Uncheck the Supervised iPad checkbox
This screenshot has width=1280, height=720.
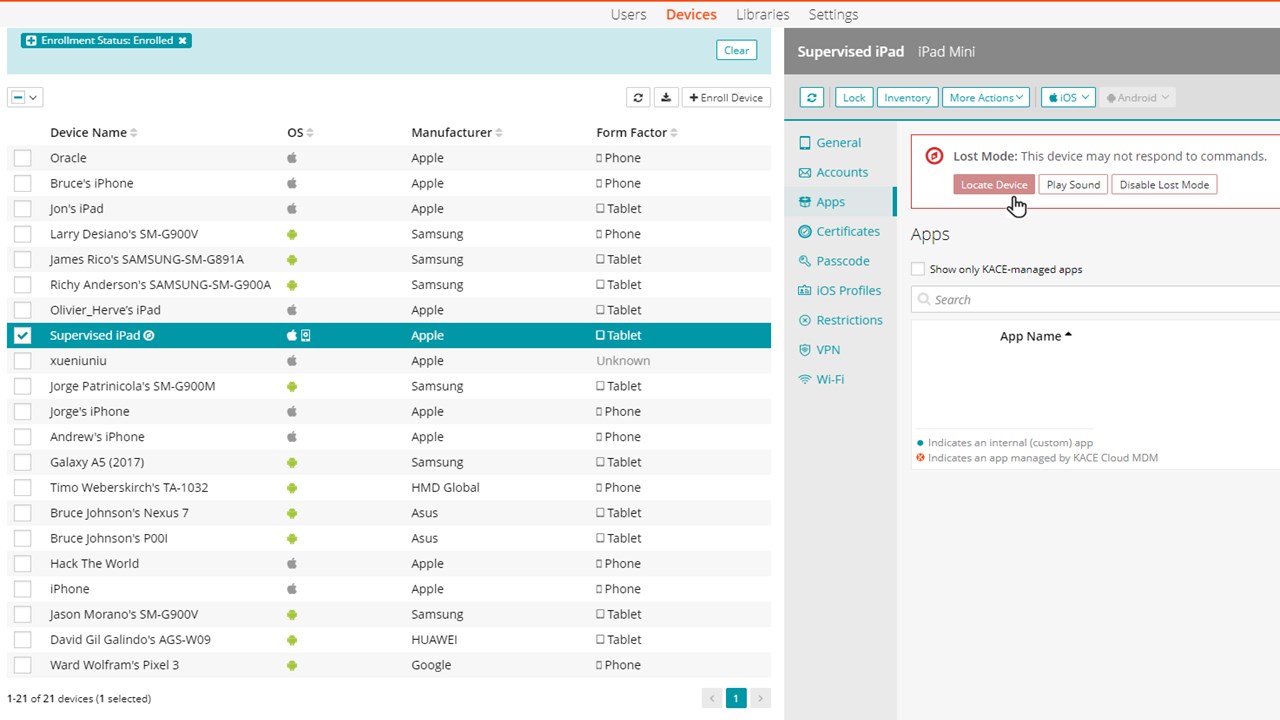23,336
